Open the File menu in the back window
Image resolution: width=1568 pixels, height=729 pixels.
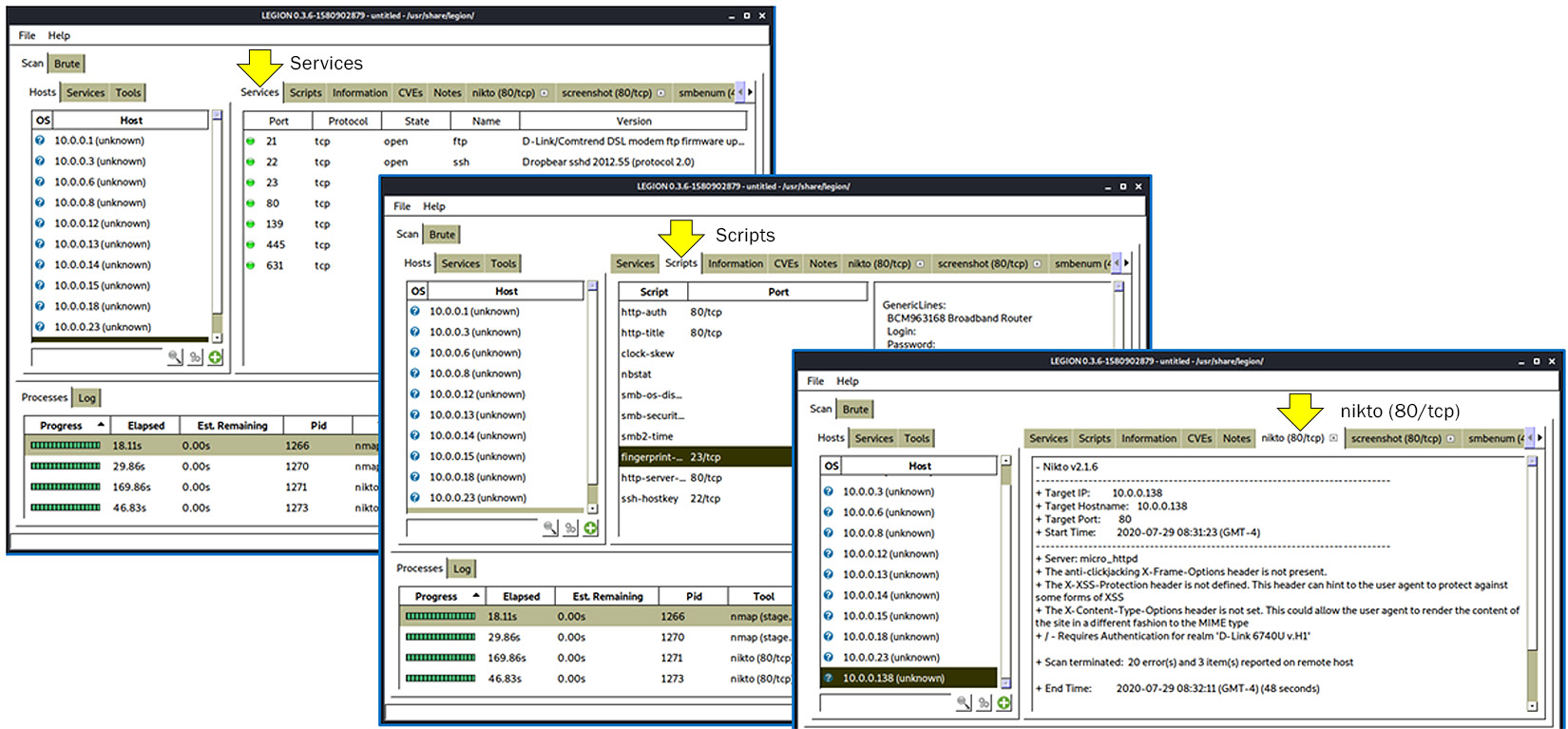[x=28, y=35]
